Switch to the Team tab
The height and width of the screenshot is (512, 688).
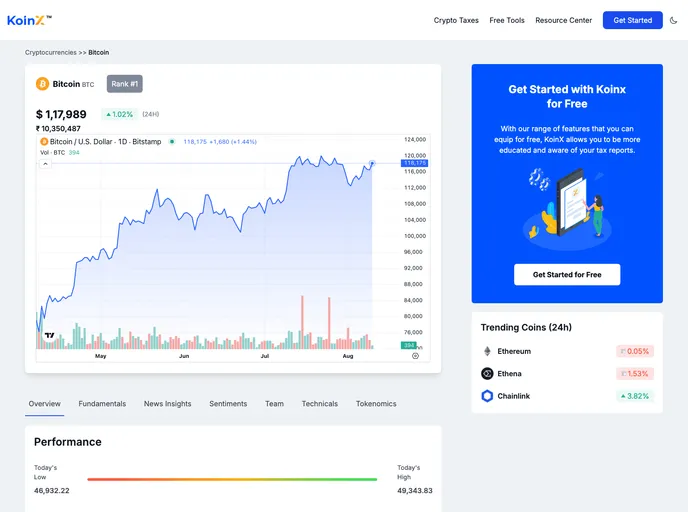(274, 404)
